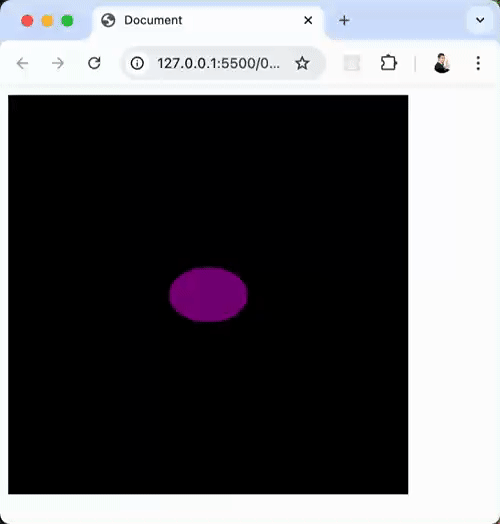Open the Chrome profile avatar
This screenshot has height=524, width=500.
coord(442,63)
